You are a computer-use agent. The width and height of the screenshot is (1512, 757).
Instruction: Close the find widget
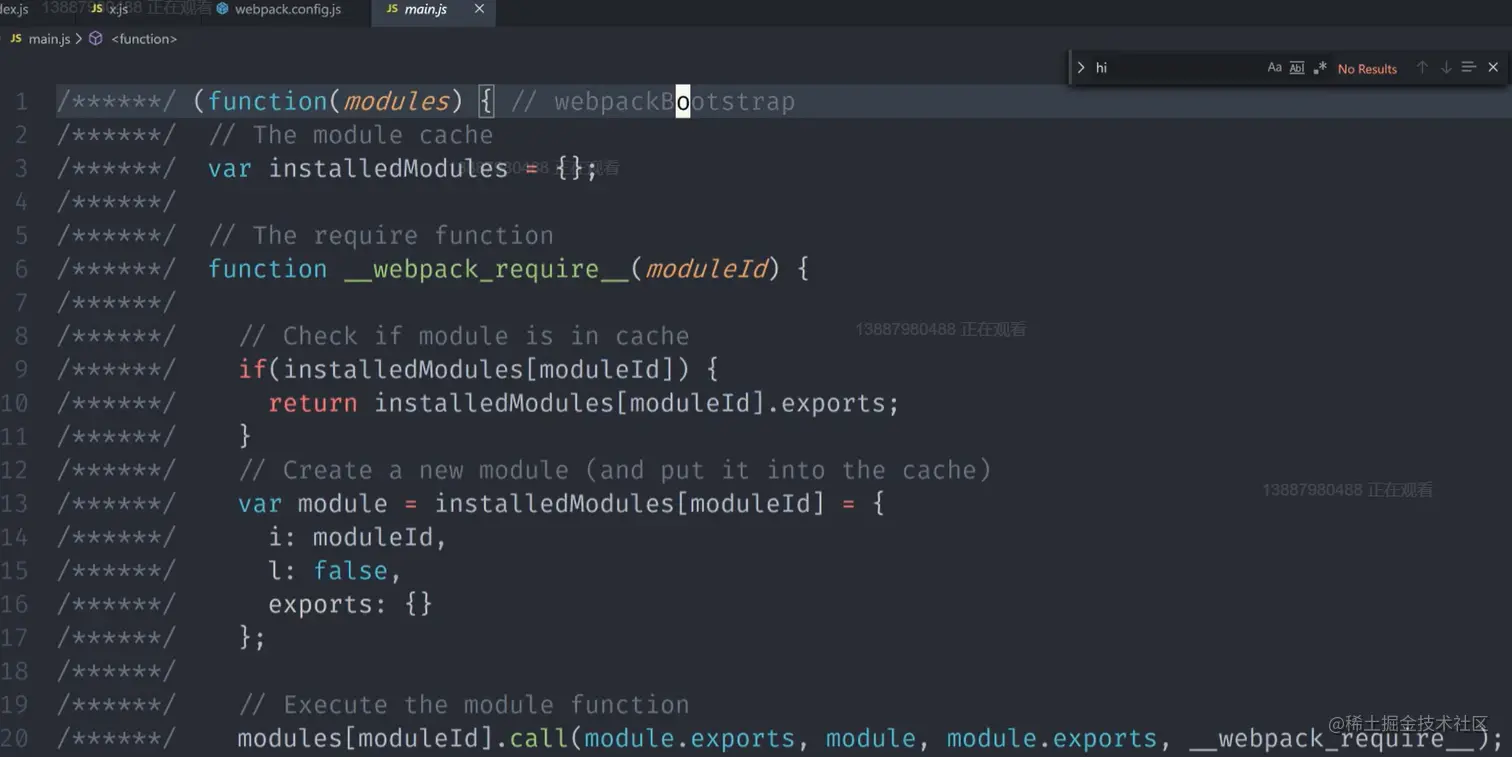pos(1493,67)
